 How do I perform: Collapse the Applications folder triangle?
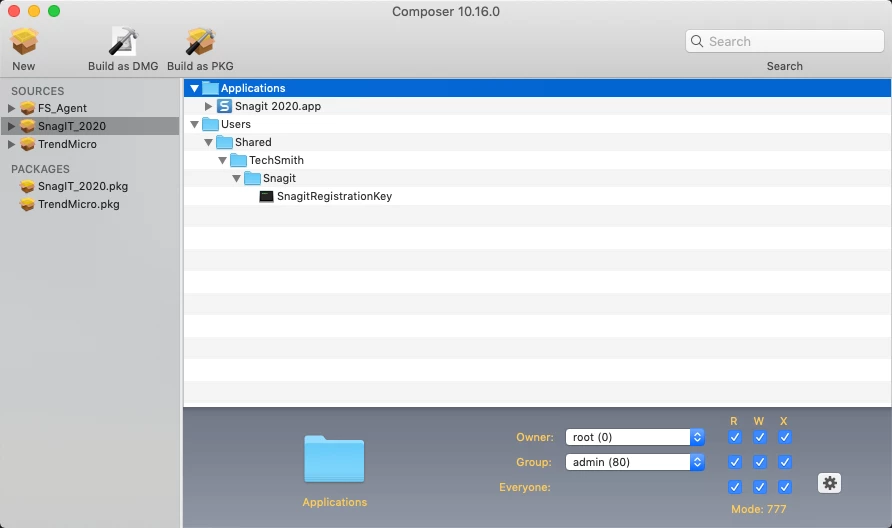(x=195, y=88)
